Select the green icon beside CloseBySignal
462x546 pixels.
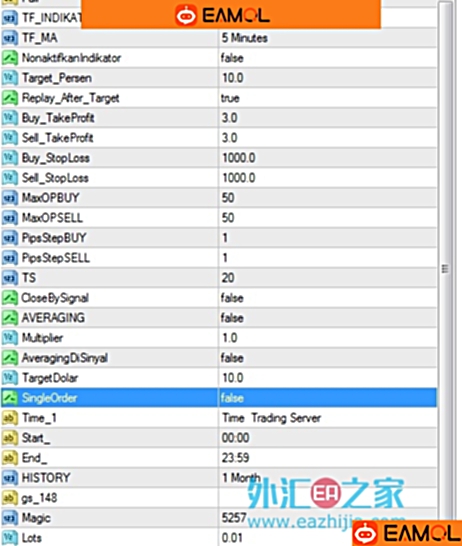9,298
